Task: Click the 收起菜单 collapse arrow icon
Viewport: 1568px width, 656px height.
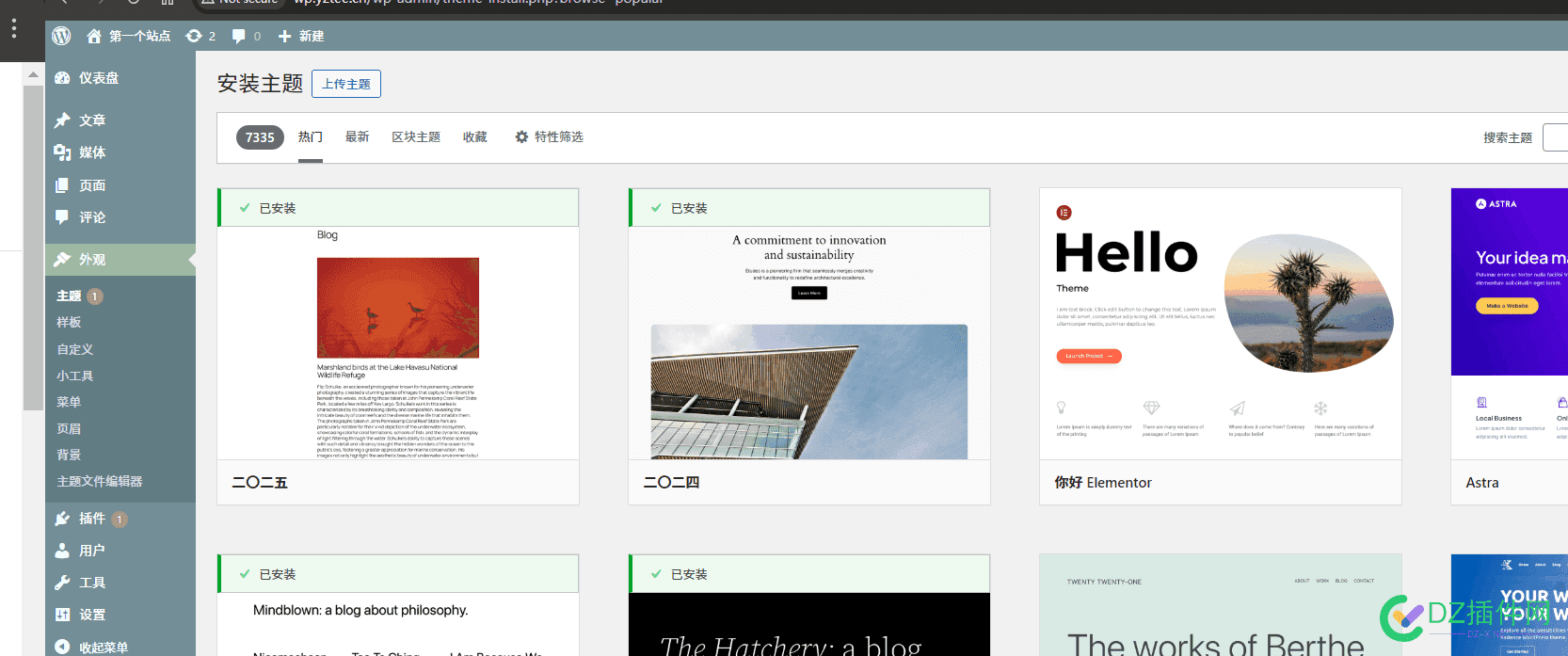Action: point(62,647)
